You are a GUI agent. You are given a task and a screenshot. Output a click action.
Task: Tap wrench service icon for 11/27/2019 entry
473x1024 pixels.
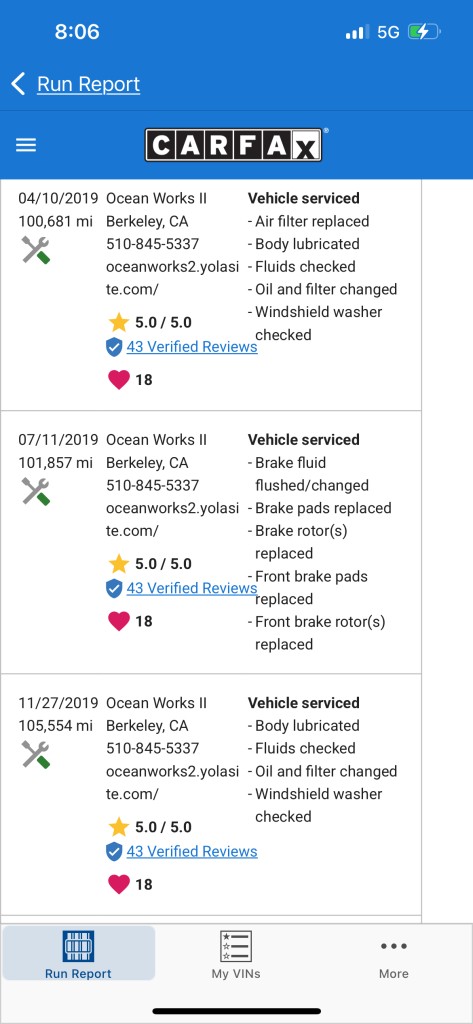pos(35,754)
